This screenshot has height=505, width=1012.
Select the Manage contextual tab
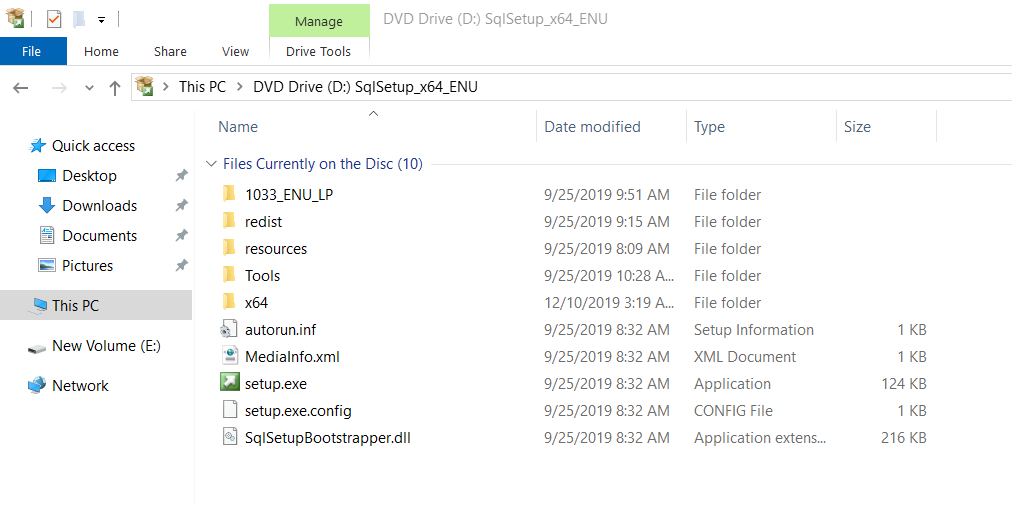pyautogui.click(x=318, y=21)
